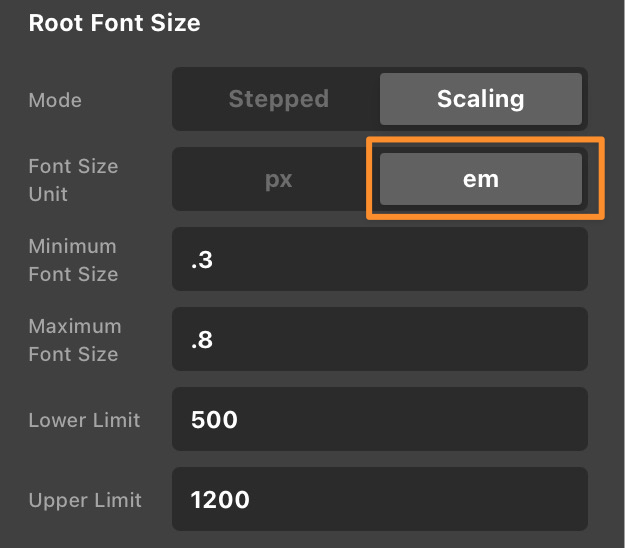Select the Maximum Font Size label text

pyautogui.click(x=75, y=340)
